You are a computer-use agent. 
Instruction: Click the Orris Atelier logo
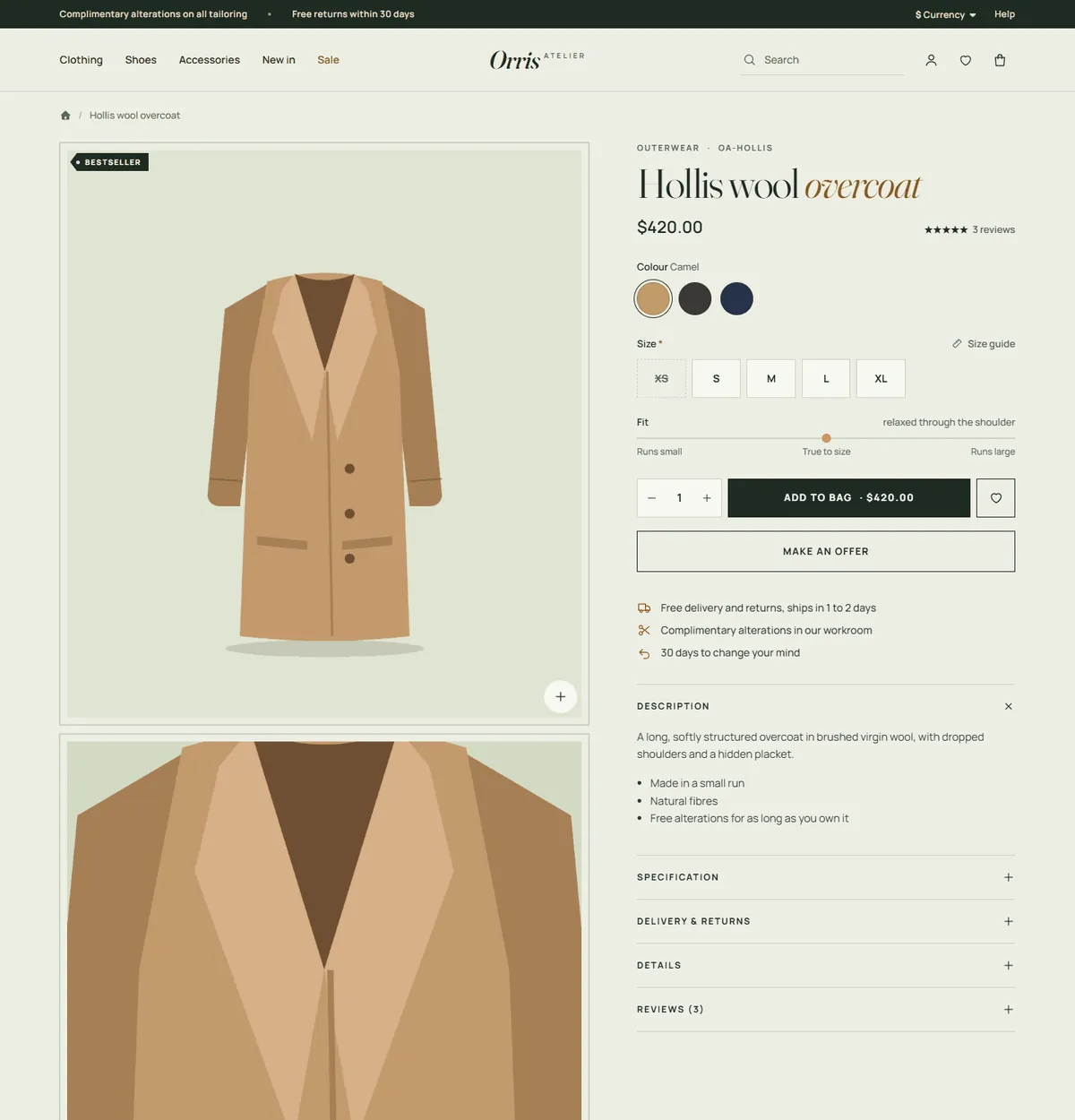pos(537,60)
